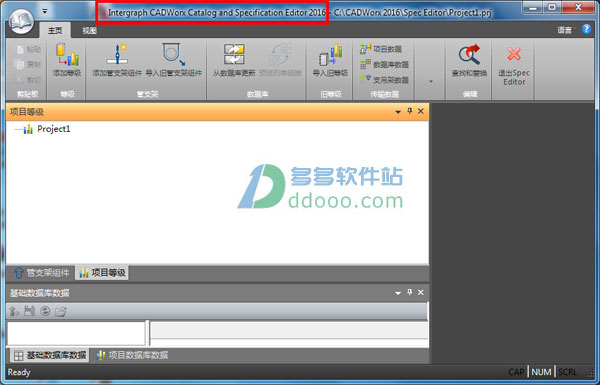600x385 pixels.
Task: Click the bar-chart icon beside Project1
Action: (28, 129)
